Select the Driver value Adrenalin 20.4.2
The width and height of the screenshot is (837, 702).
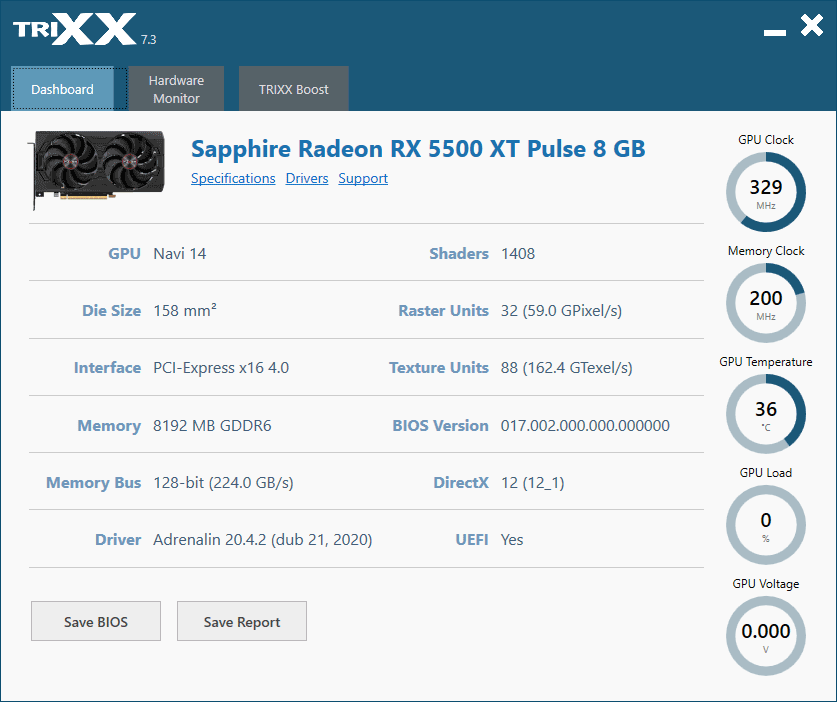pyautogui.click(x=263, y=540)
